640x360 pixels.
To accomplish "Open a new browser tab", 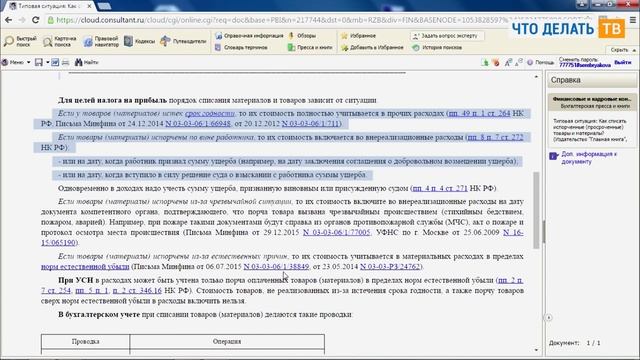I will [104, 6].
